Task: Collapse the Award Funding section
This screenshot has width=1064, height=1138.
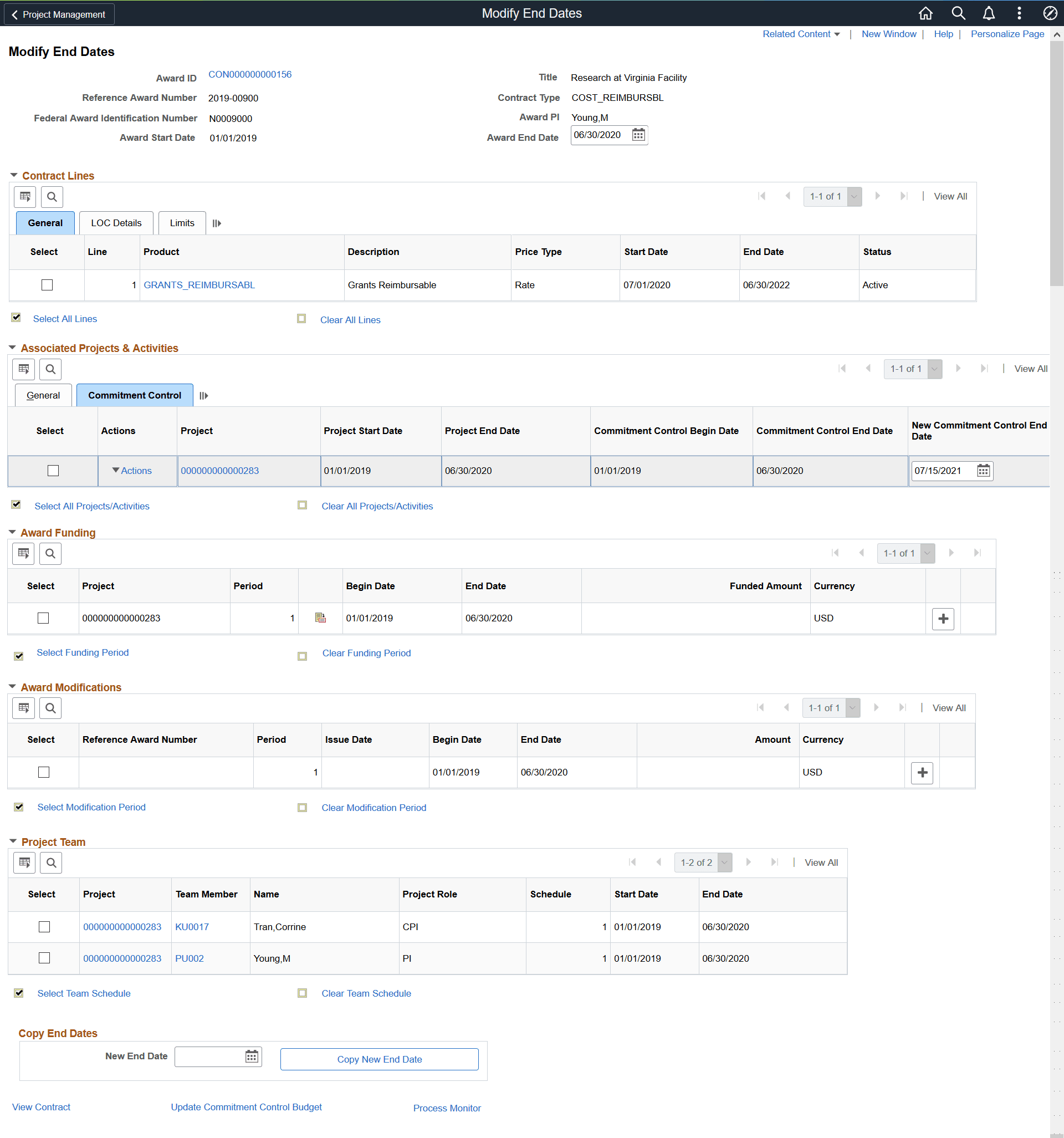Action: click(x=13, y=532)
